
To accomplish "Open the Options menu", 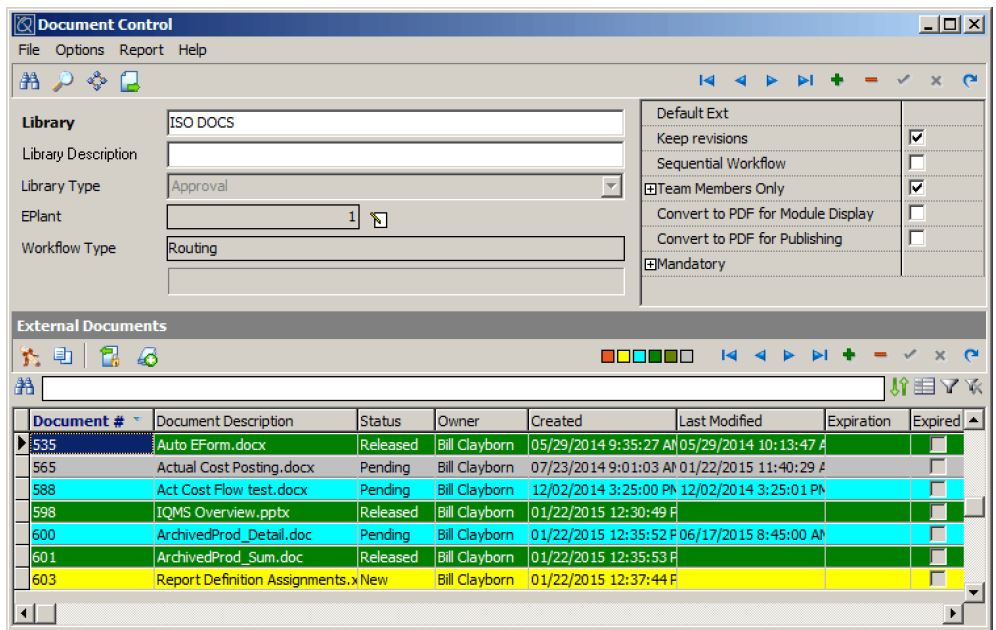I will (79, 49).
